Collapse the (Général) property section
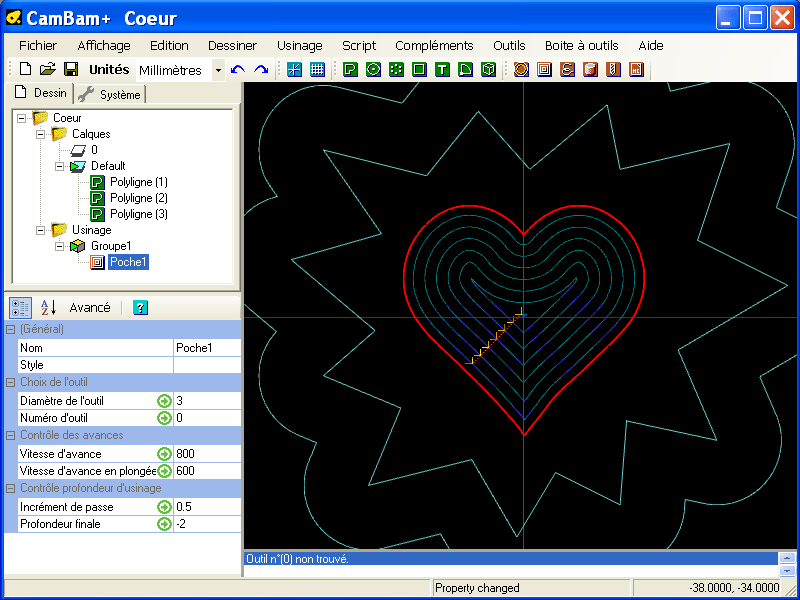This screenshot has height=600, width=800. pyautogui.click(x=10, y=330)
